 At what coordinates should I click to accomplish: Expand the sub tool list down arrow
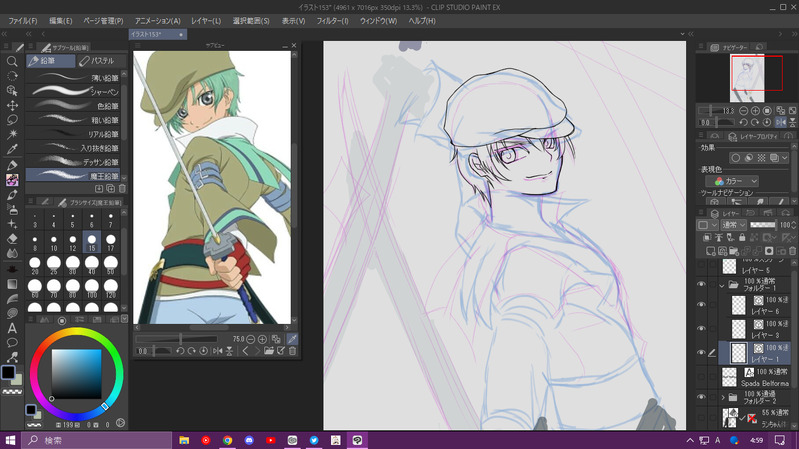[124, 178]
